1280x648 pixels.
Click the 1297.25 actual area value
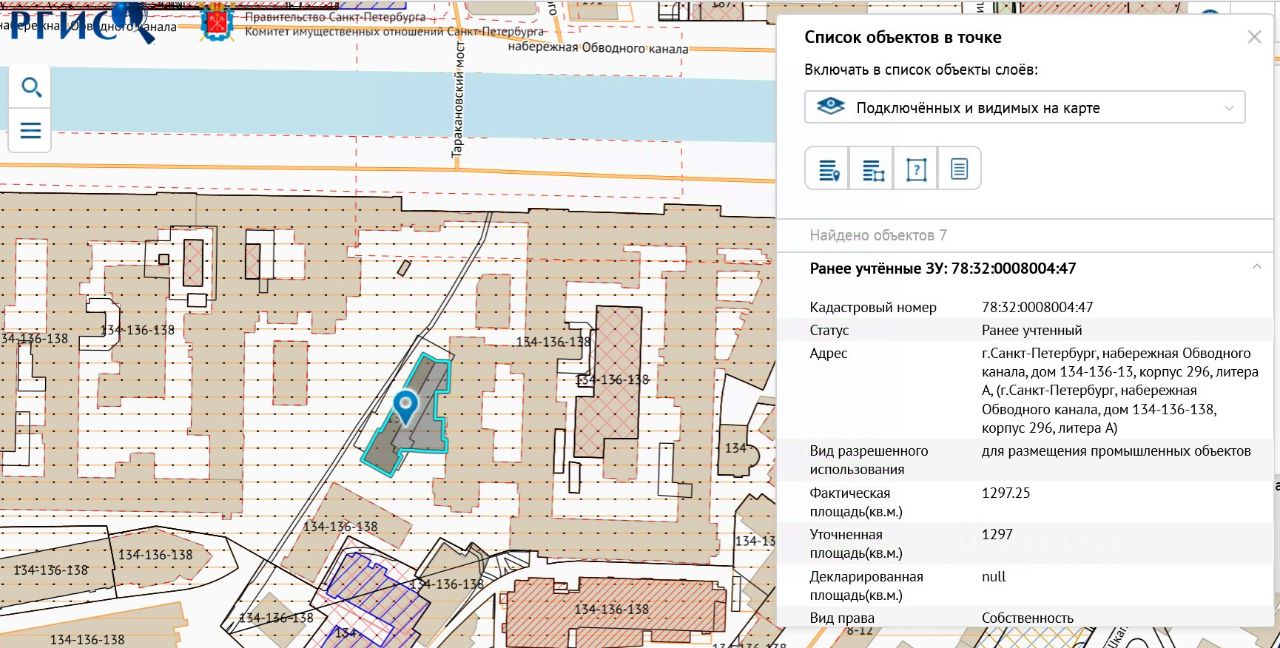coord(1006,493)
